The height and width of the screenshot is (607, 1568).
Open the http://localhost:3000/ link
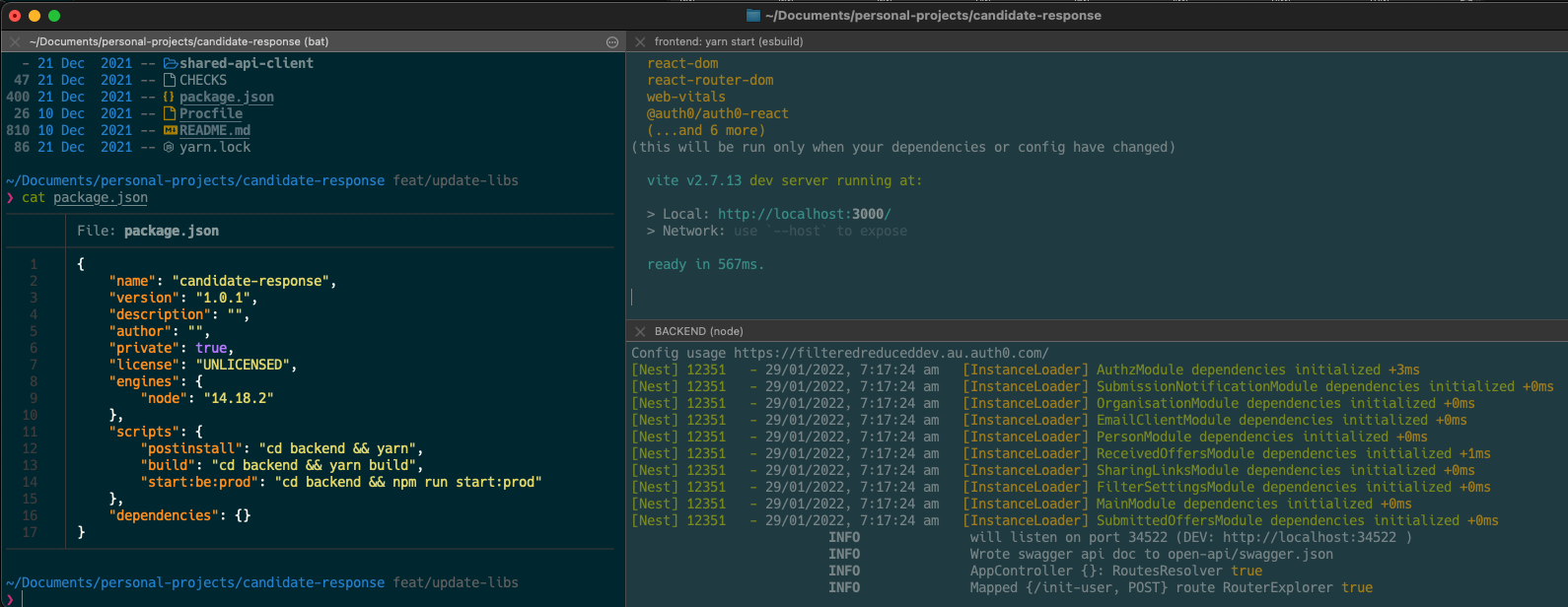click(805, 214)
